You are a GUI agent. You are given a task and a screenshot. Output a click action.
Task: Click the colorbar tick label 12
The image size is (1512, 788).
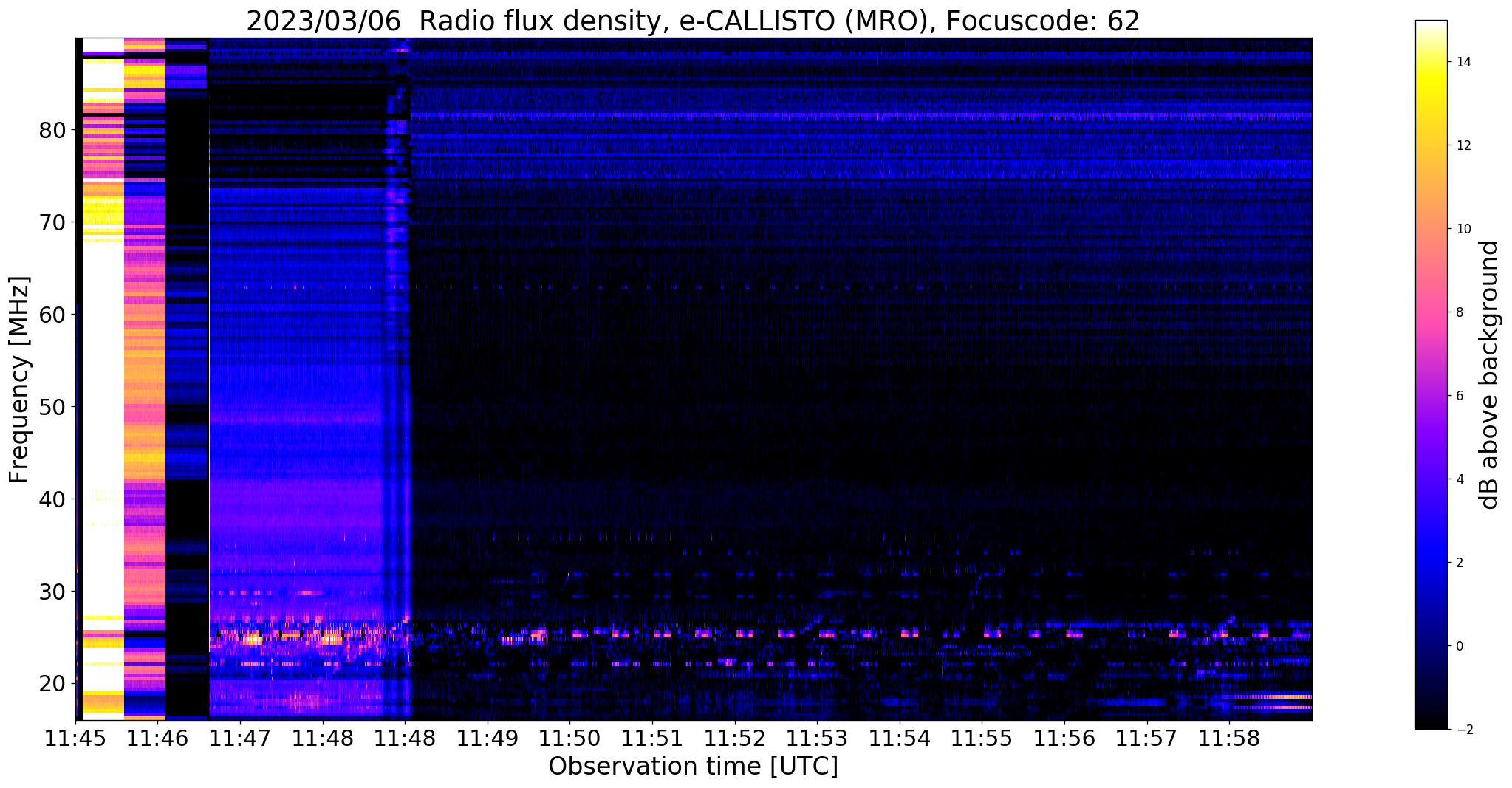tap(1463, 145)
